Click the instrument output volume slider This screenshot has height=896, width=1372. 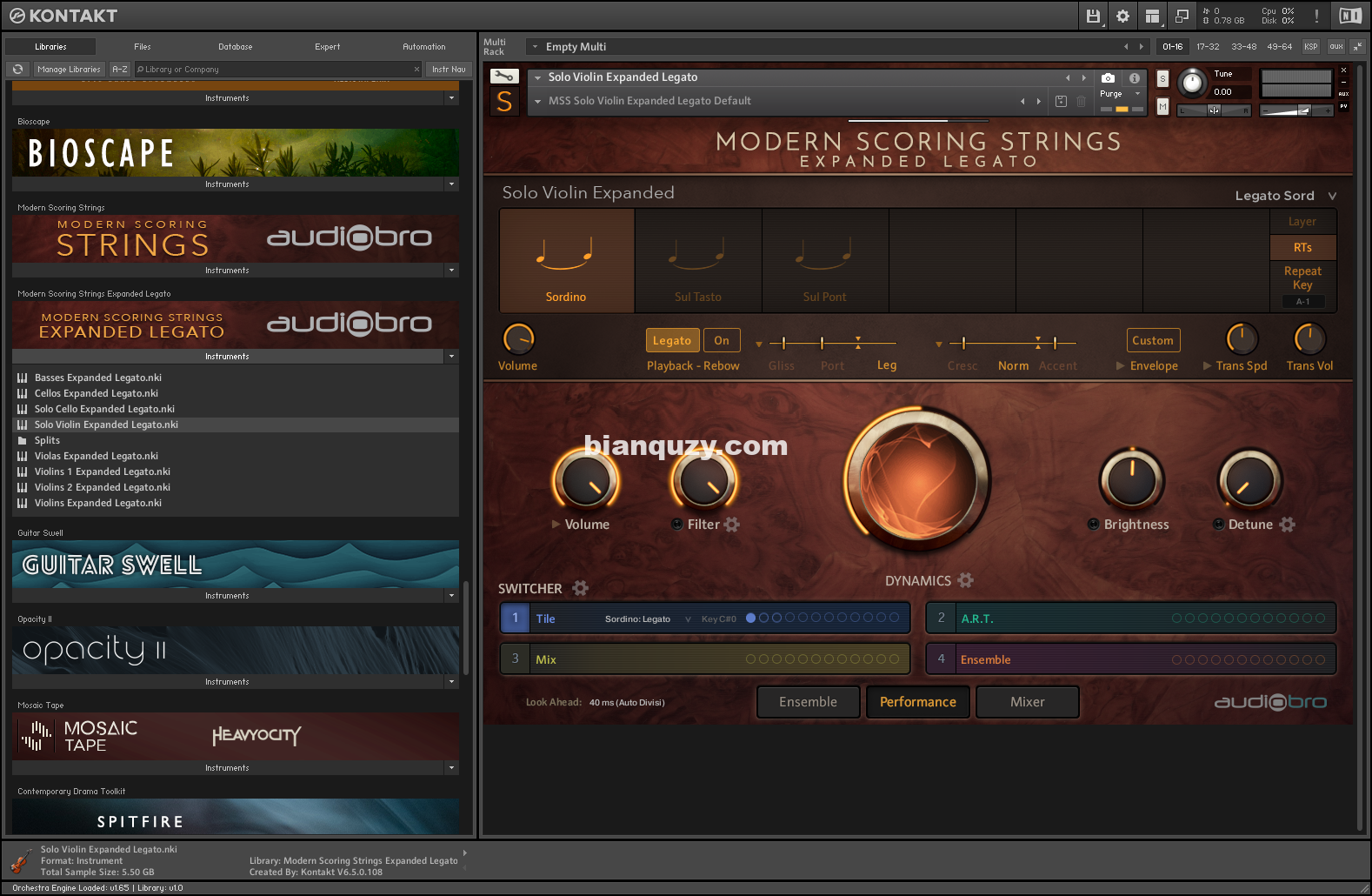1296,110
